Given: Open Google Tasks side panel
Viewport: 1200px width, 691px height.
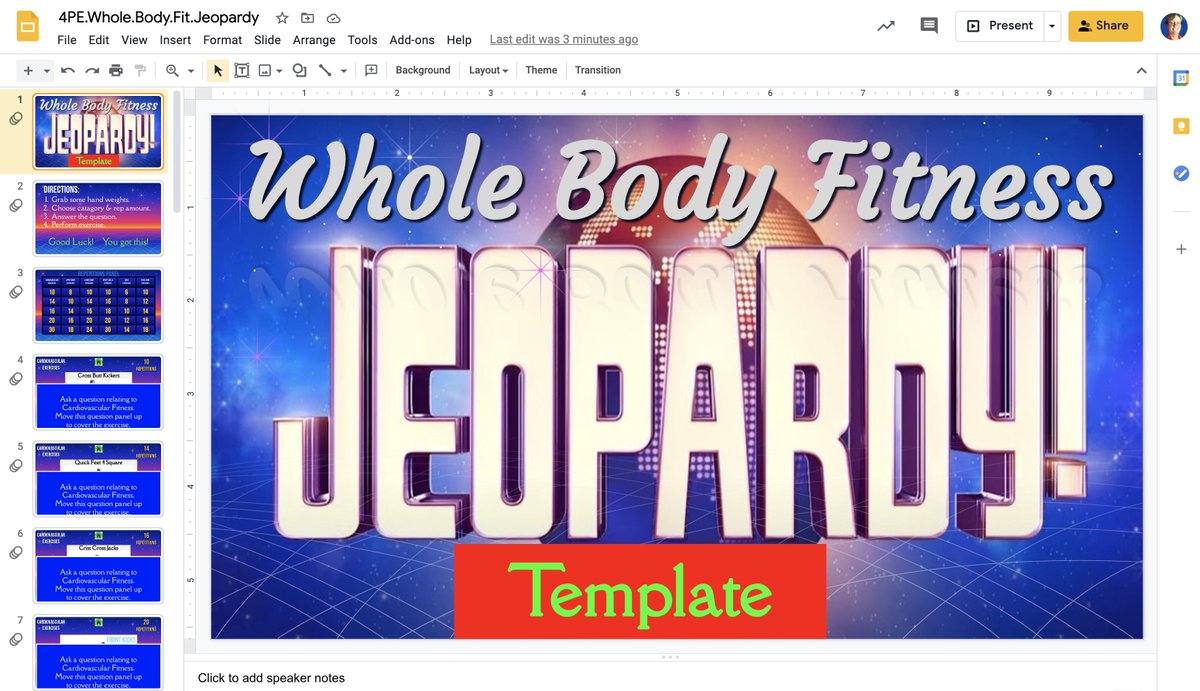Looking at the screenshot, I should 1181,173.
